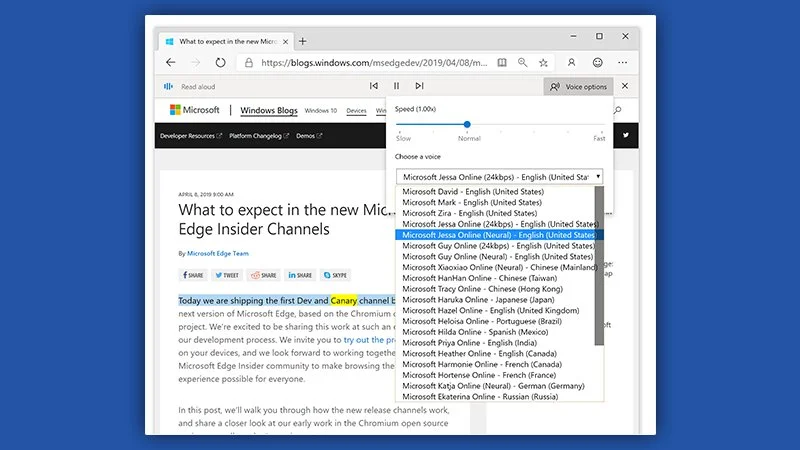
Task: Share article on Reddit button
Action: 263,275
